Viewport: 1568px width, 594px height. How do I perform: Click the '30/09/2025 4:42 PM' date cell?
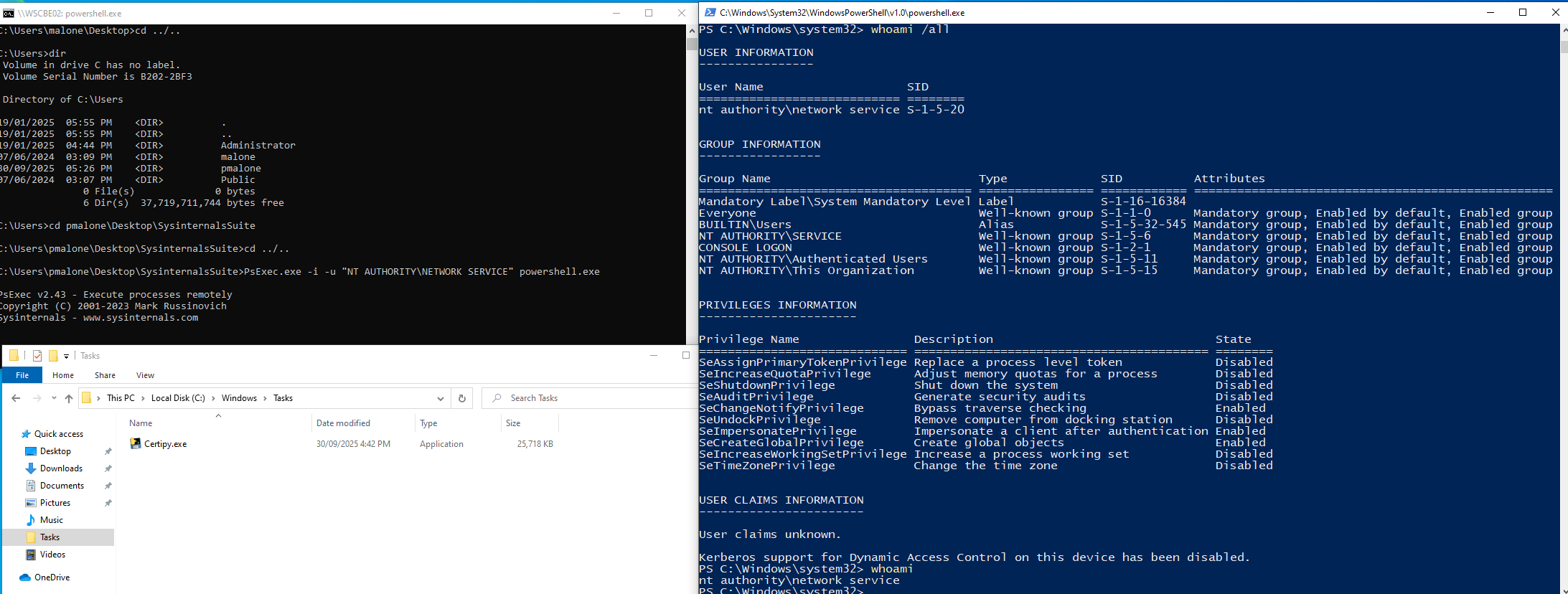353,444
